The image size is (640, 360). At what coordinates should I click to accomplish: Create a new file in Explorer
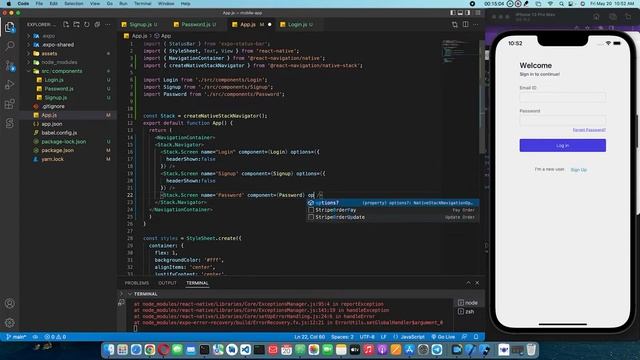pos(66,24)
